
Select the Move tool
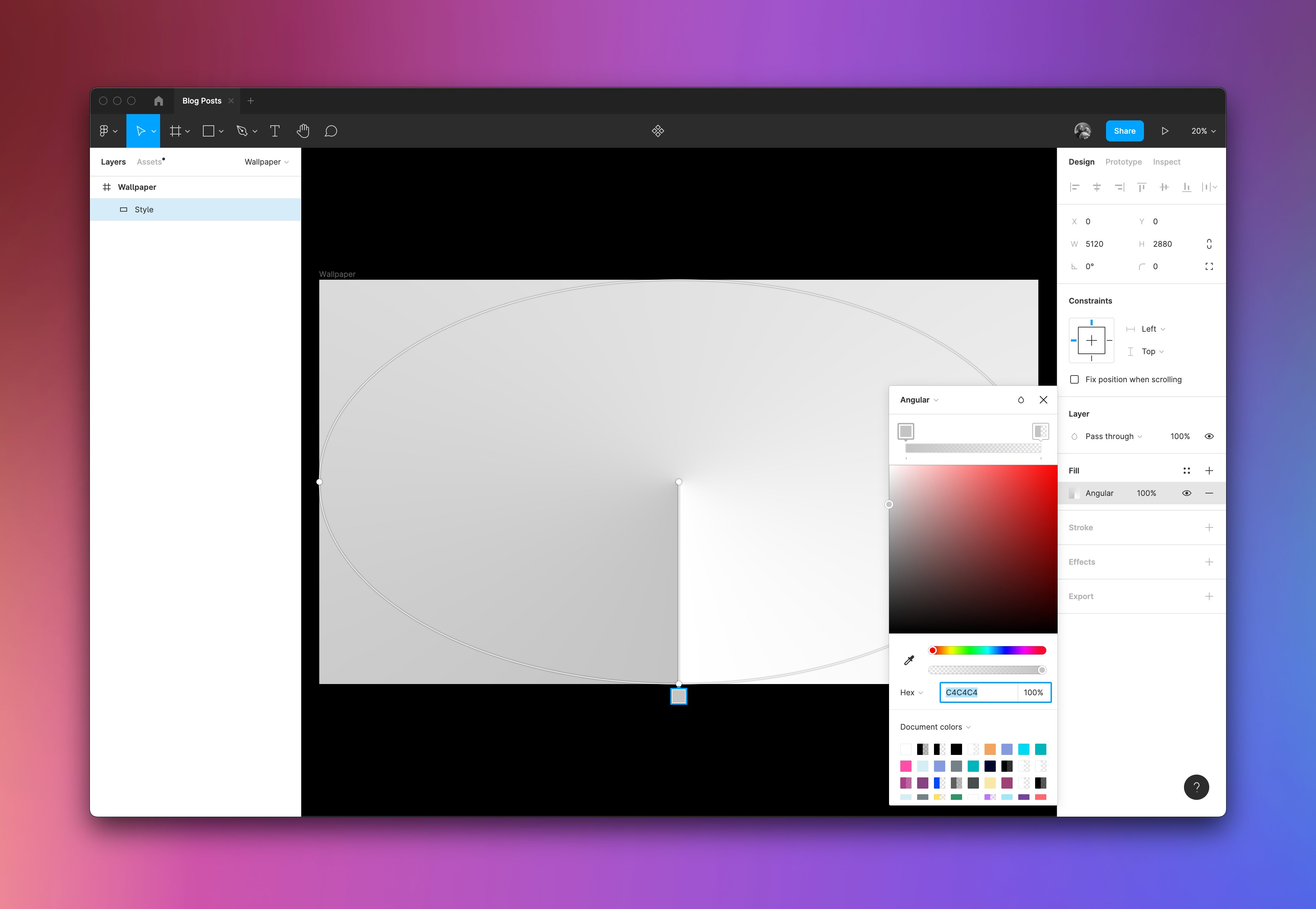(x=141, y=131)
